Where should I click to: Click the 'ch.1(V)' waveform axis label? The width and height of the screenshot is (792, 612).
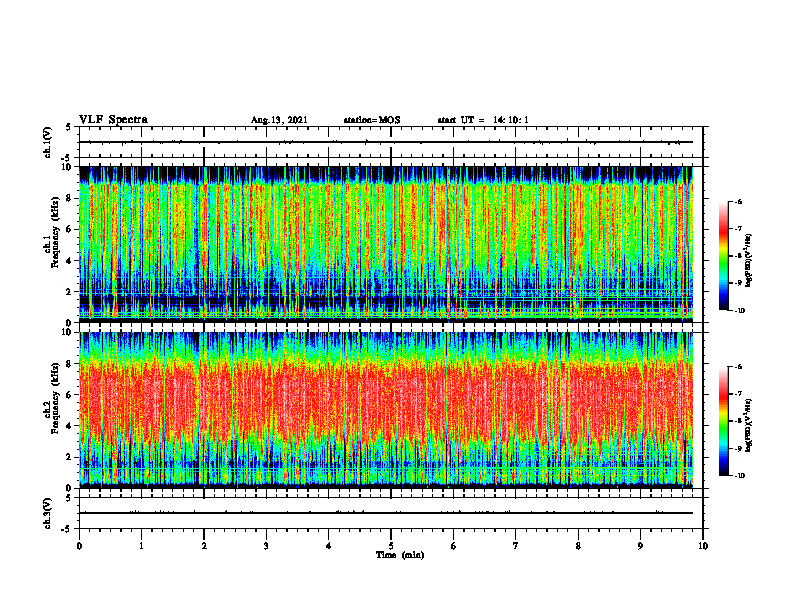click(x=47, y=142)
